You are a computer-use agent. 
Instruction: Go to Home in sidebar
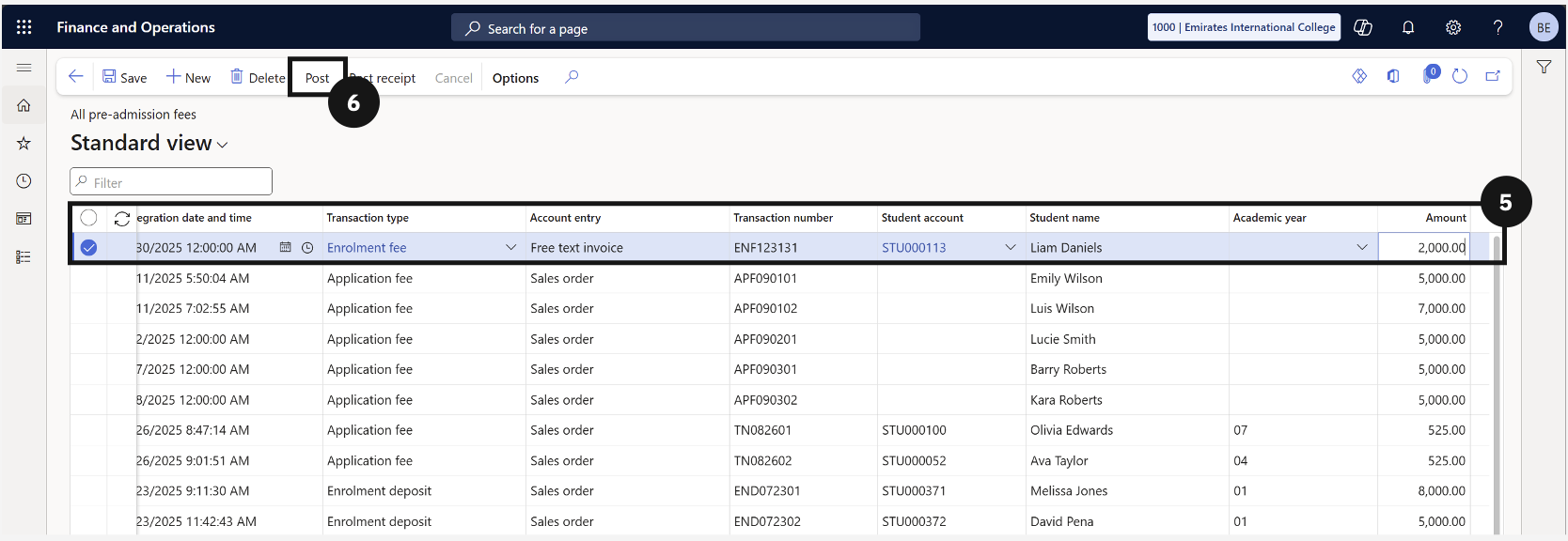click(x=24, y=105)
